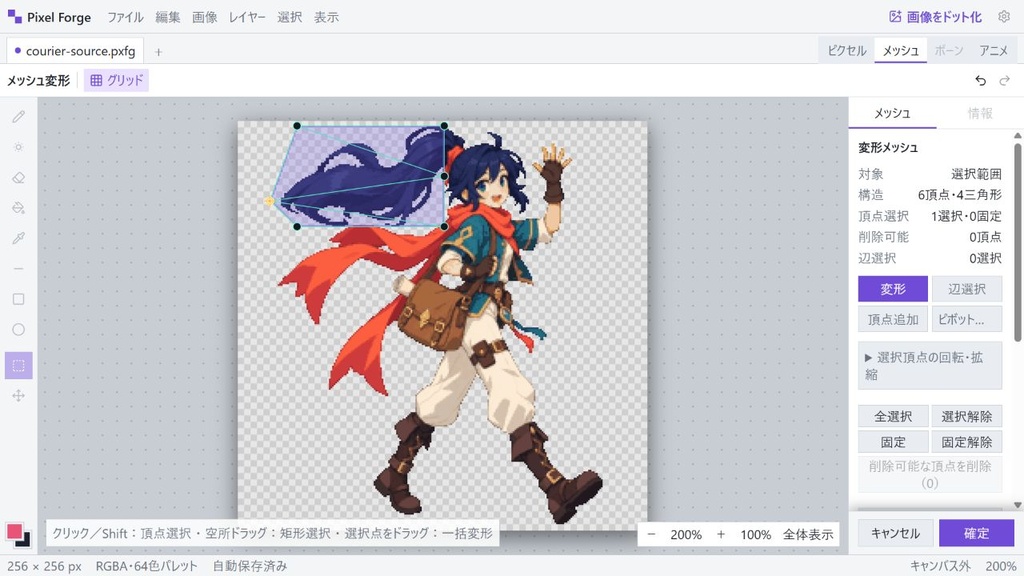The width and height of the screenshot is (1024, 576).
Task: Click the pink foreground color swatch
Action: click(14, 531)
